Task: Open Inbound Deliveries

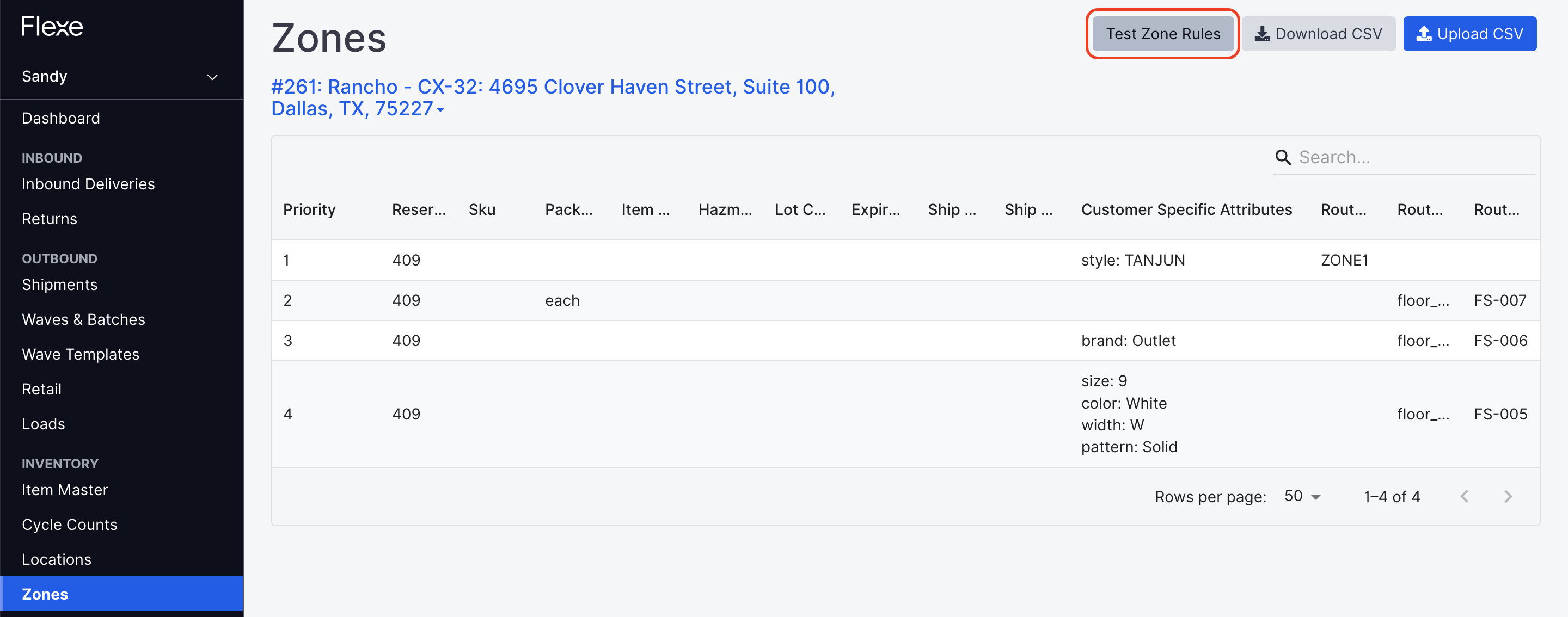Action: (88, 184)
